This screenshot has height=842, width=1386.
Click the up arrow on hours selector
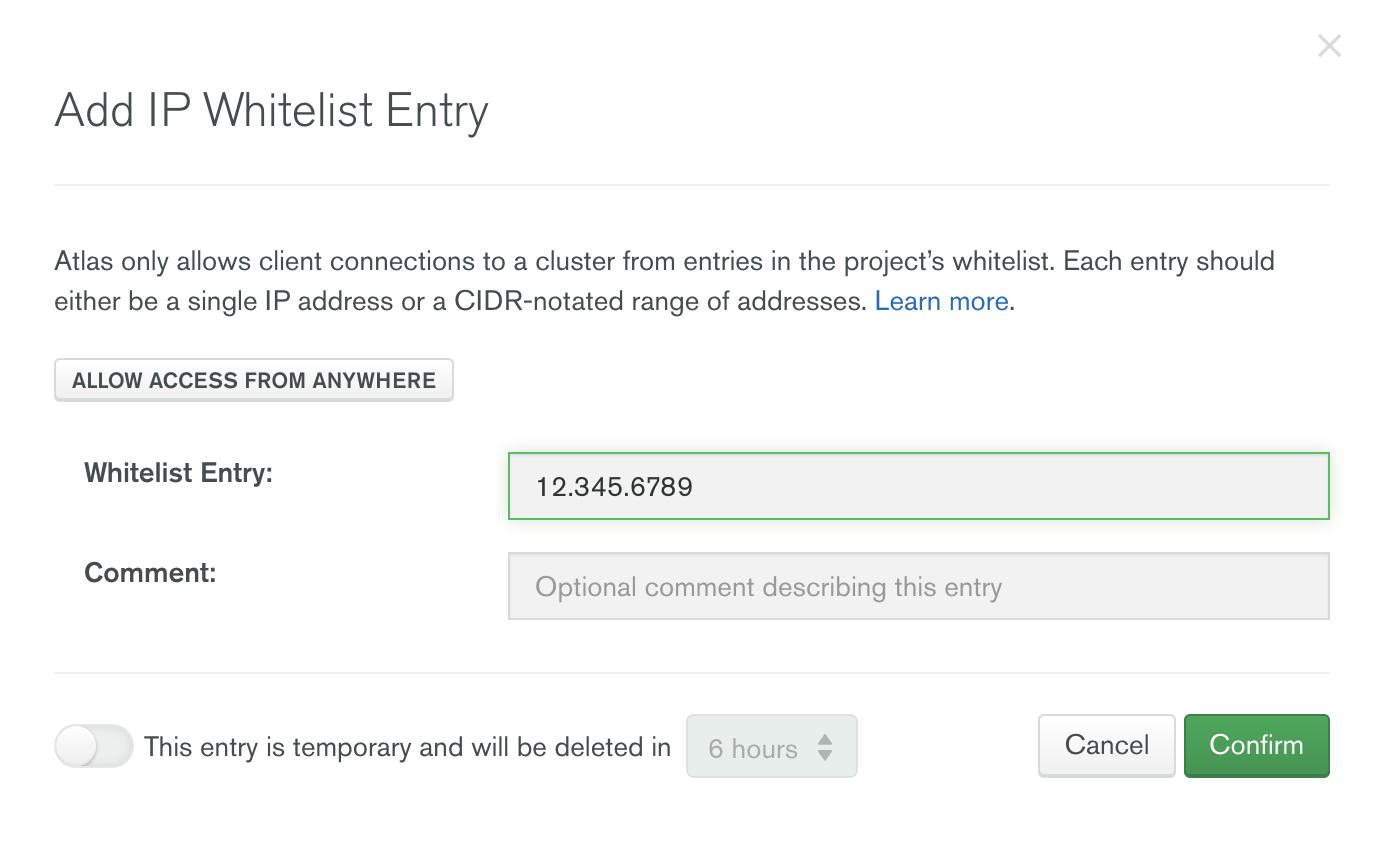click(825, 739)
